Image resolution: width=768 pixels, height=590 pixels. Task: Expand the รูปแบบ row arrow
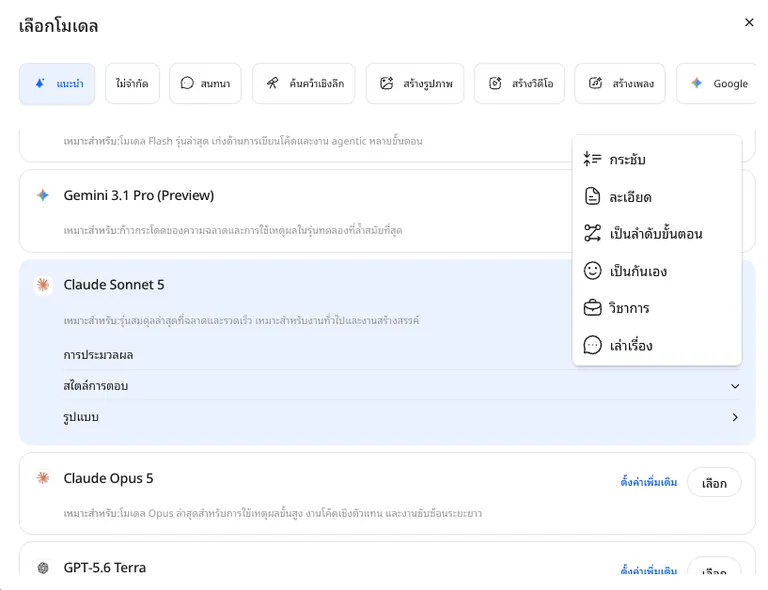[735, 417]
